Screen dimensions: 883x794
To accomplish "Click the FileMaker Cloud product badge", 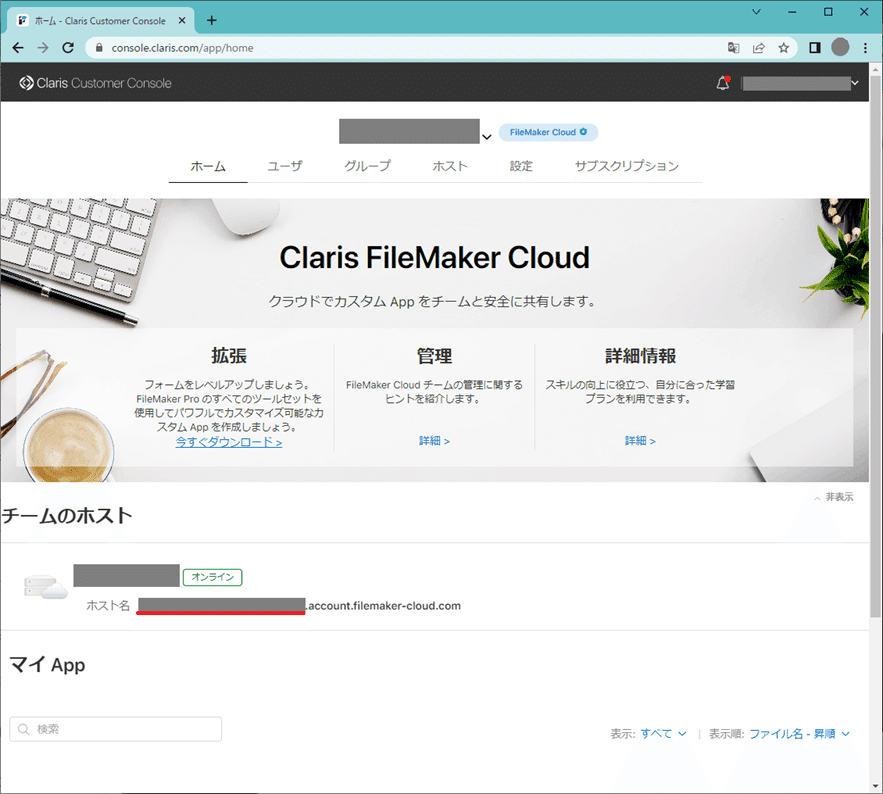I will 548,131.
